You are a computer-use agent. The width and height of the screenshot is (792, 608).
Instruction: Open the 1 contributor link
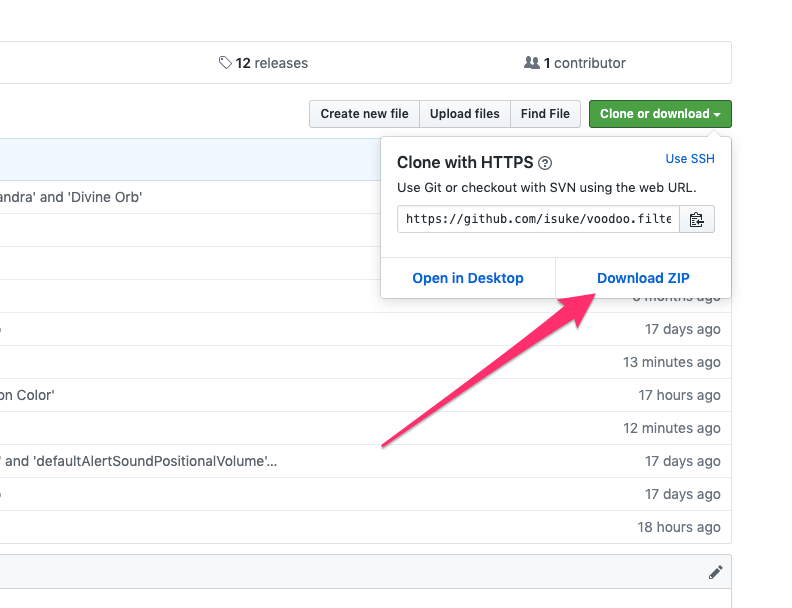pyautogui.click(x=575, y=63)
